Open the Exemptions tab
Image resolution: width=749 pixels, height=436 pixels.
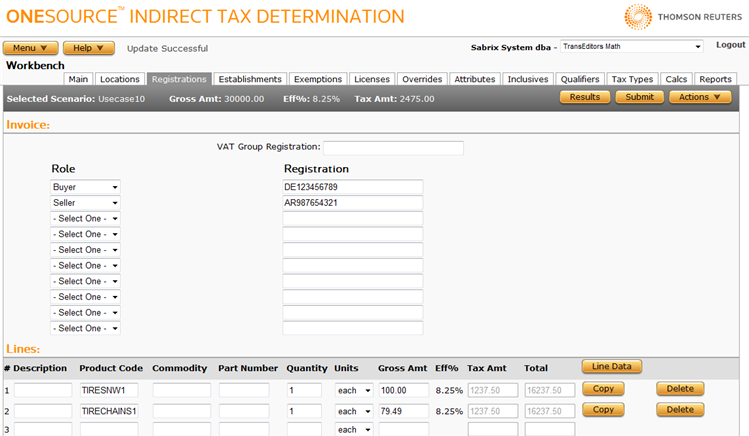point(319,79)
